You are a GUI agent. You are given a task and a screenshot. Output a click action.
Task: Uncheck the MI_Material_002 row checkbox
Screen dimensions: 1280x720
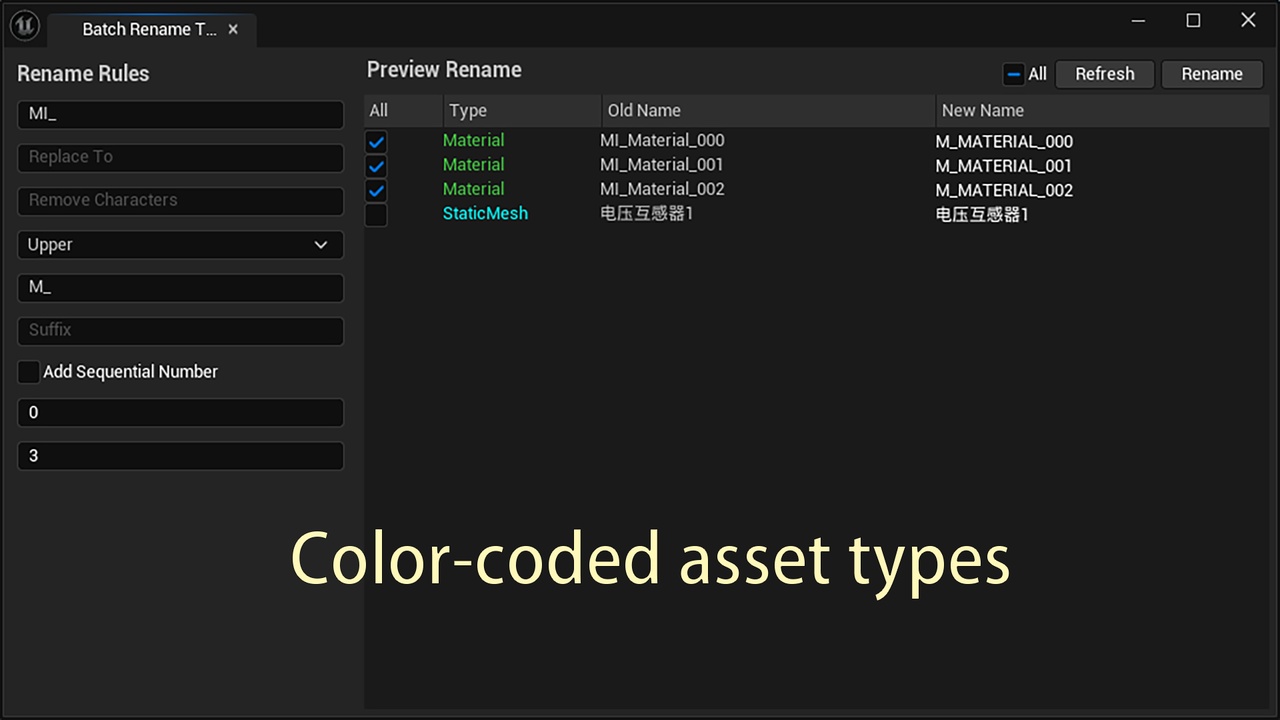(376, 190)
